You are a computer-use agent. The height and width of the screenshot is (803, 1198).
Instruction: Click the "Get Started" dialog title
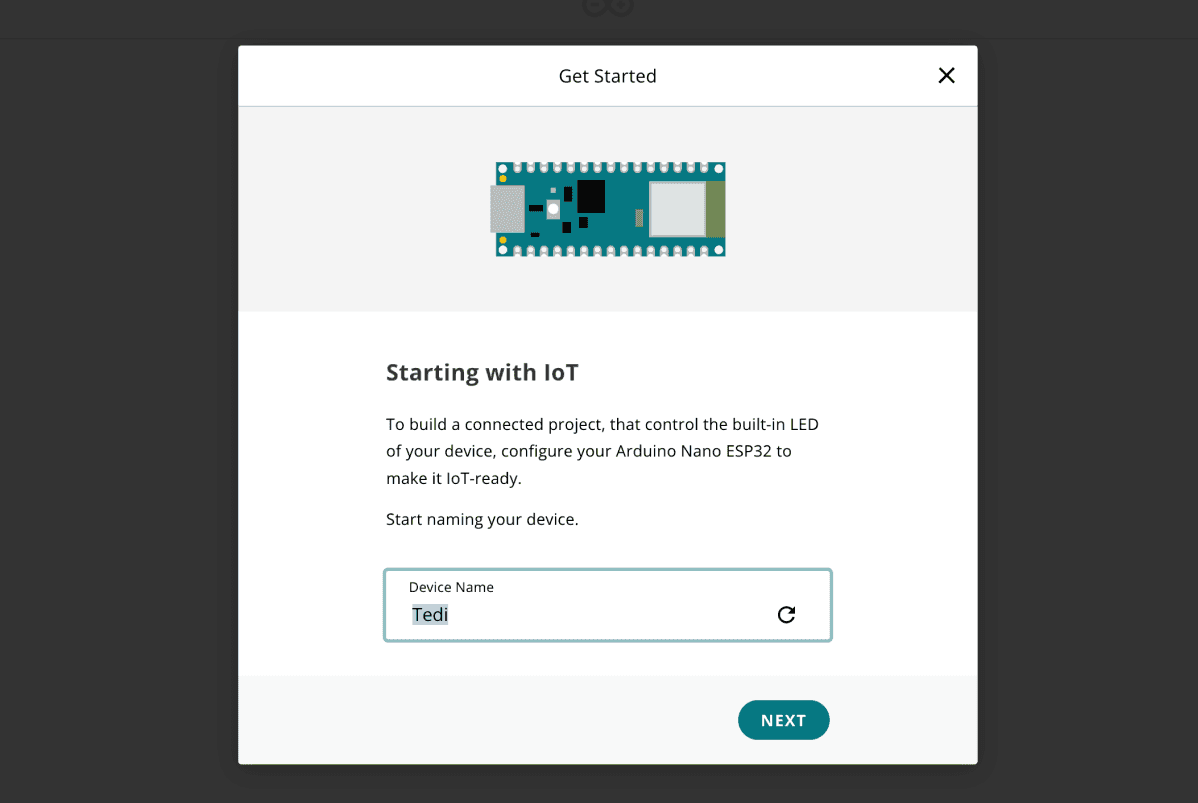coord(607,76)
